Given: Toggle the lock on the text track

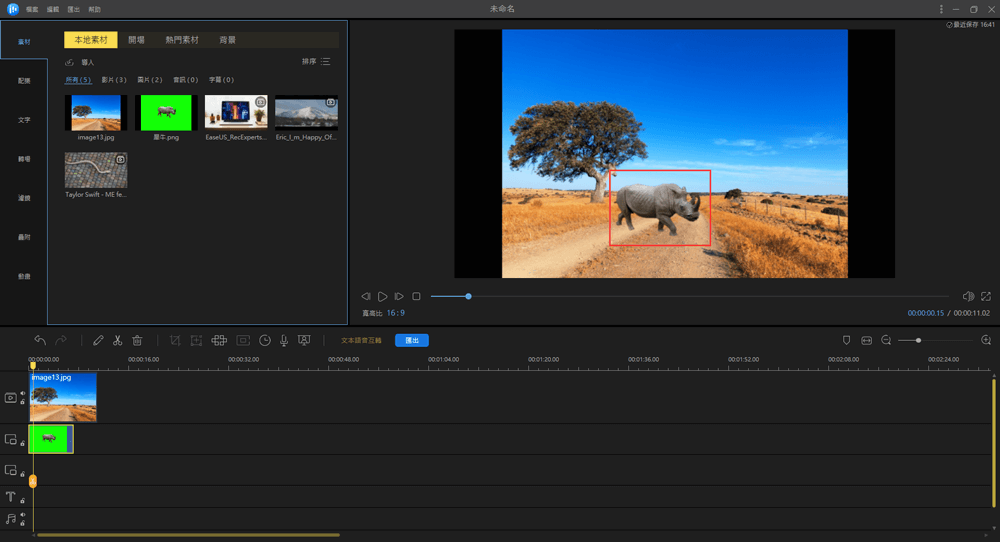Looking at the screenshot, I should click(22, 500).
